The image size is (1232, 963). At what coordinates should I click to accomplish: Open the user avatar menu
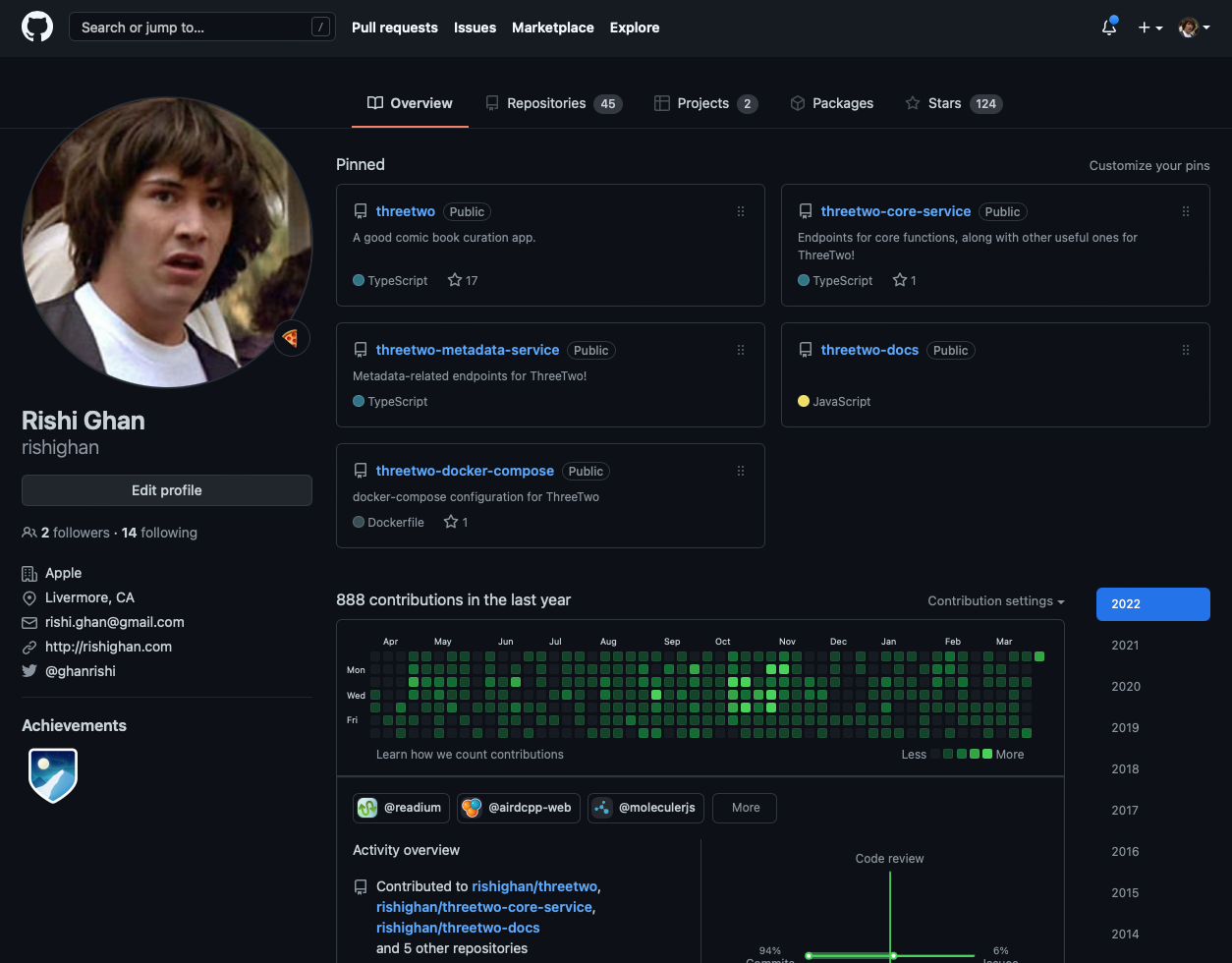[x=1194, y=28]
